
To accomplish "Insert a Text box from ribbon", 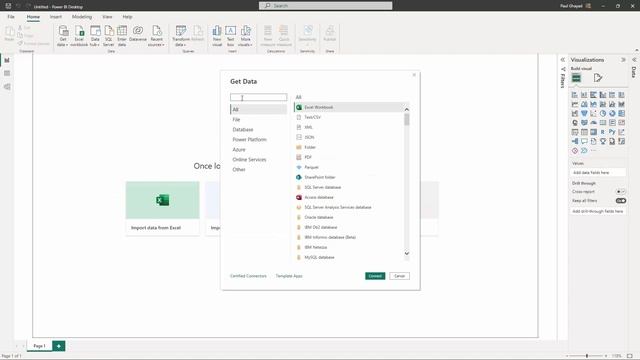I will click(x=231, y=36).
